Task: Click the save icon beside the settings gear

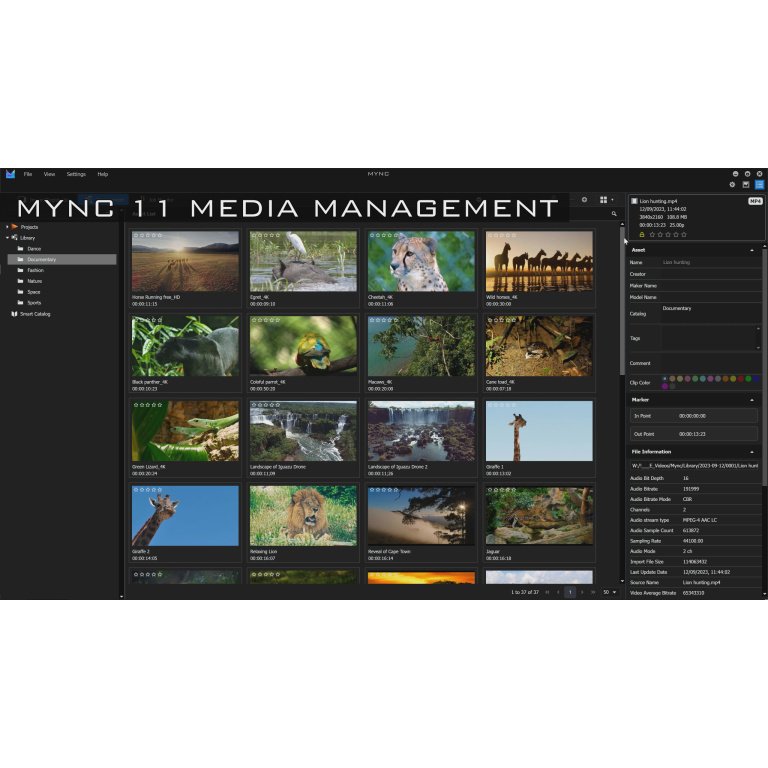Action: click(x=746, y=185)
